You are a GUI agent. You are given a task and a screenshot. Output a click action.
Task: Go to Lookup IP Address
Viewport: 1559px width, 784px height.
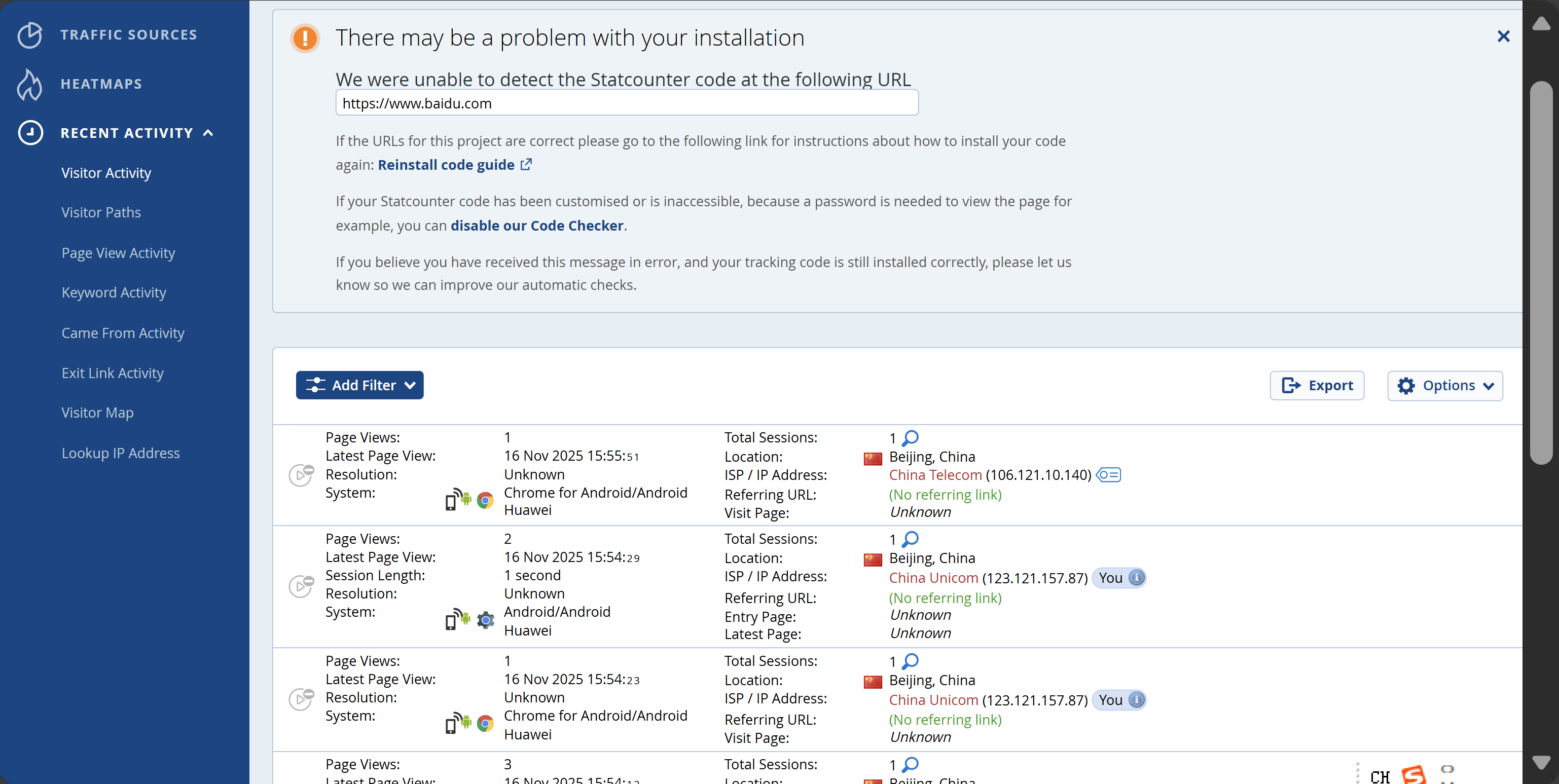point(121,453)
